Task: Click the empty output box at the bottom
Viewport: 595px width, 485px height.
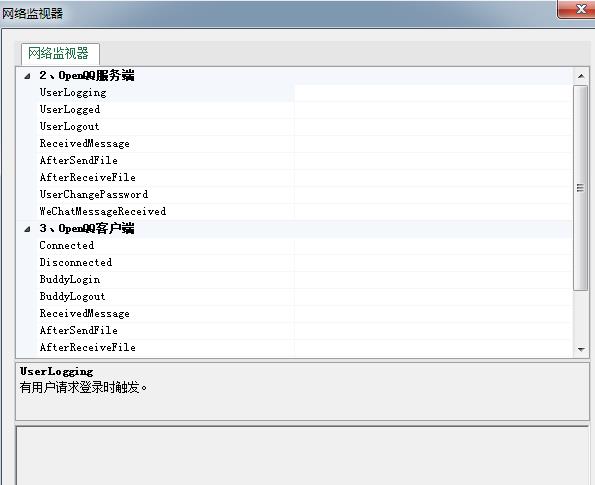Action: (302, 456)
